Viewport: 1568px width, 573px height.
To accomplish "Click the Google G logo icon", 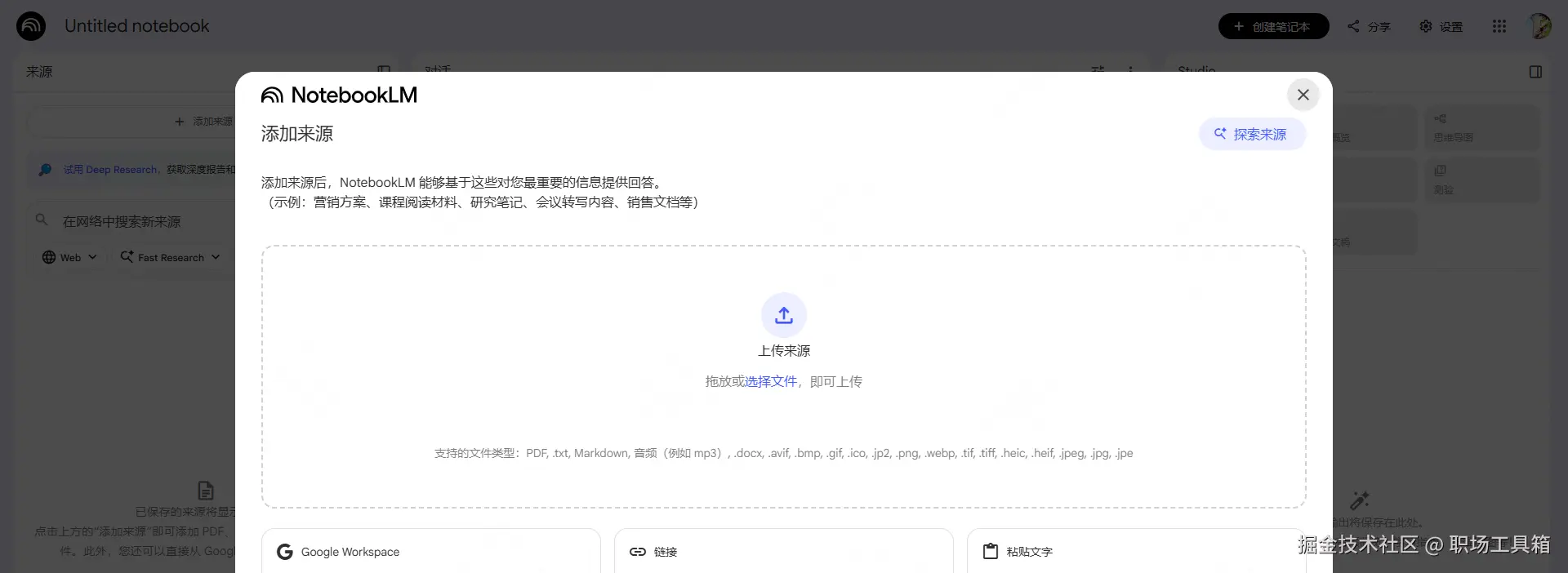I will [284, 552].
